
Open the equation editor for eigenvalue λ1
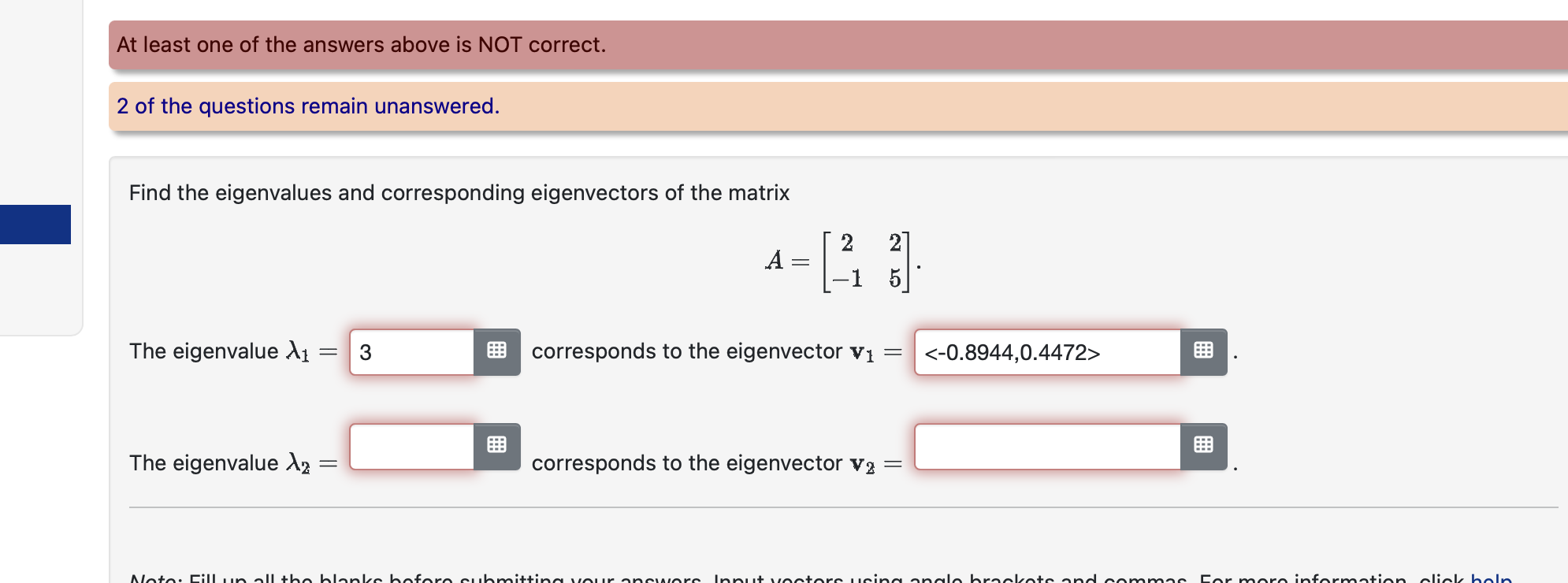[496, 351]
